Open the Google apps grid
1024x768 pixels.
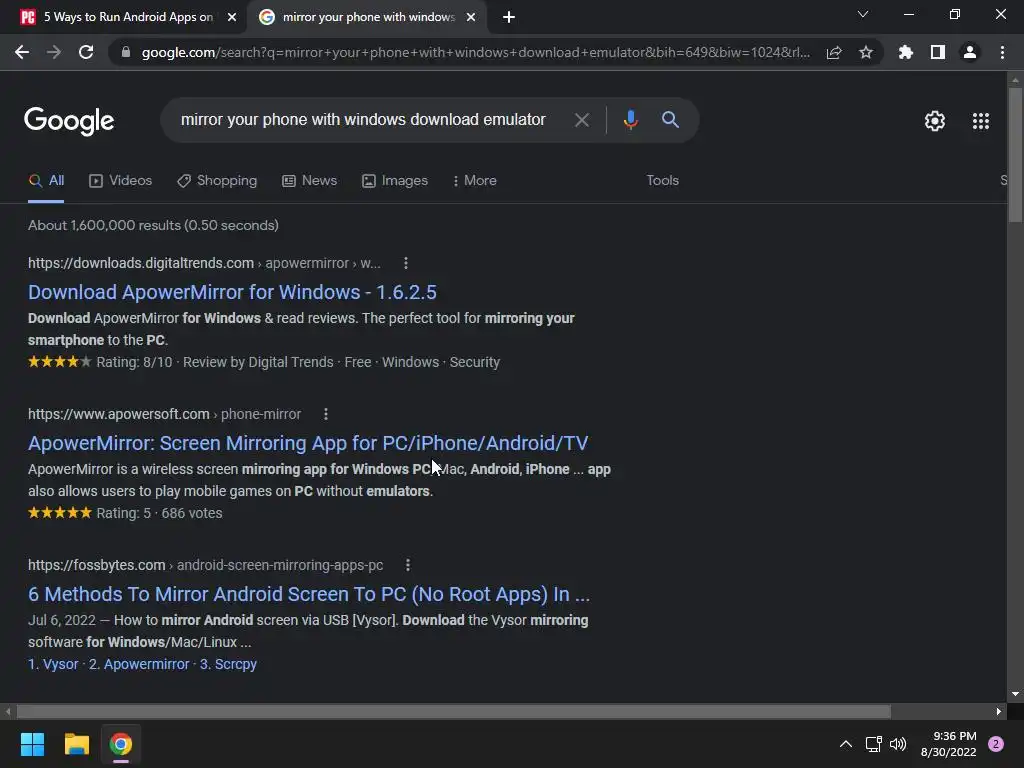tap(980, 121)
